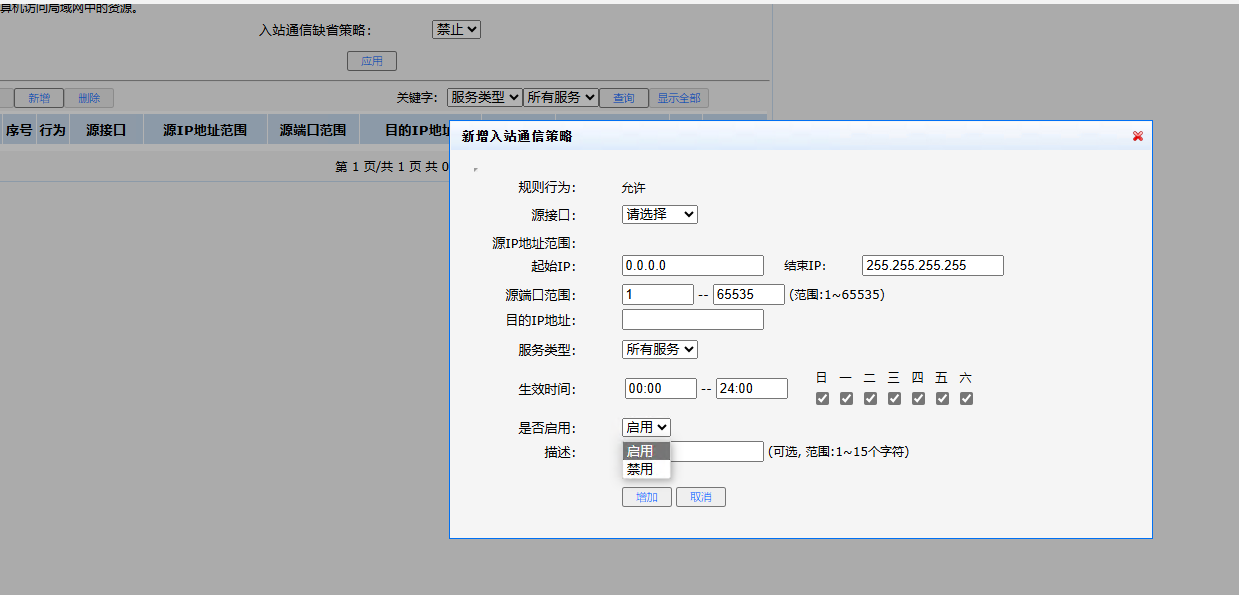Open the 源接口 请选择 dropdown

click(660, 214)
